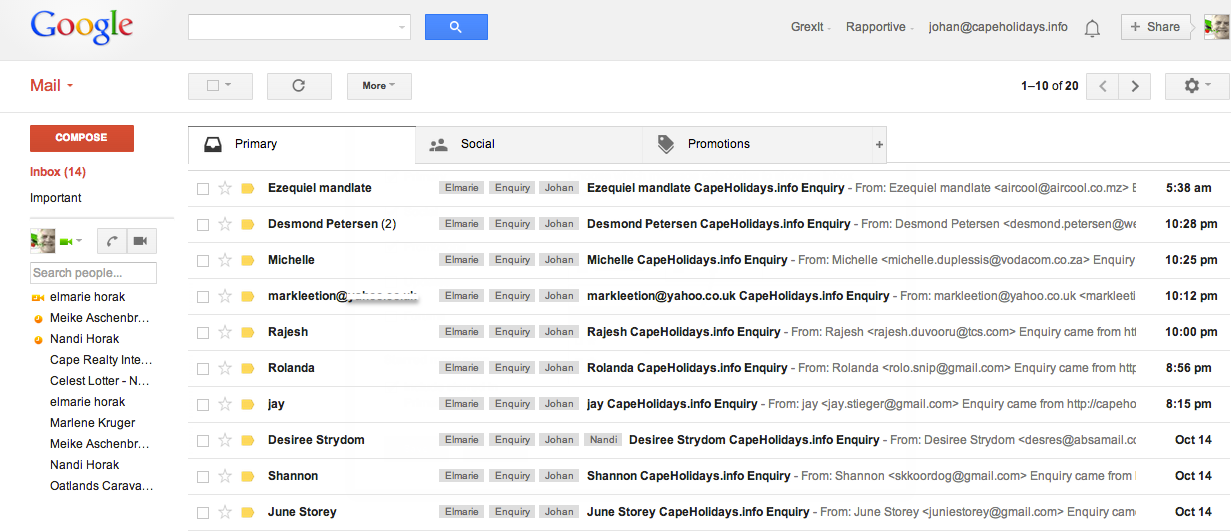Open the notifications bell
This screenshot has width=1231, height=531.
pyautogui.click(x=1092, y=28)
